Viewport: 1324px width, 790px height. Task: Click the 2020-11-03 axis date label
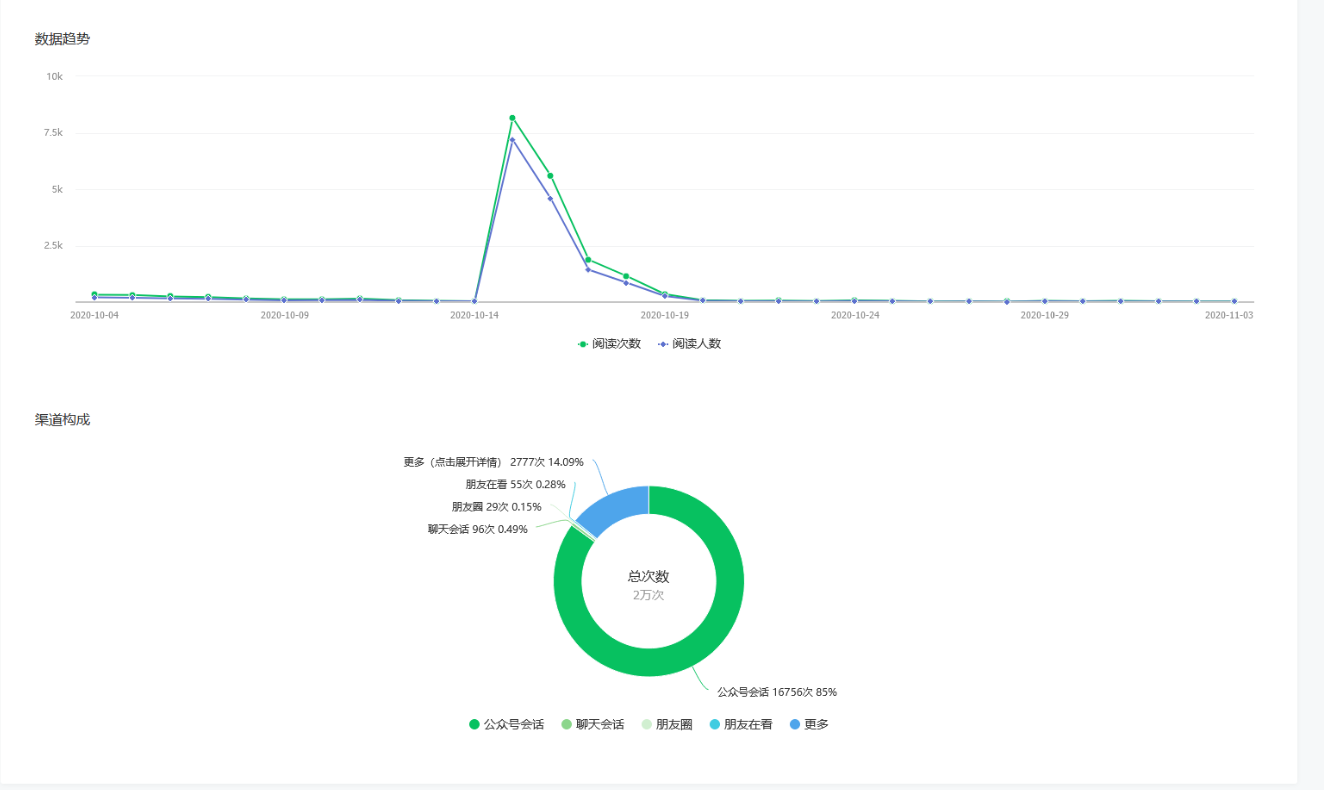tap(1229, 315)
